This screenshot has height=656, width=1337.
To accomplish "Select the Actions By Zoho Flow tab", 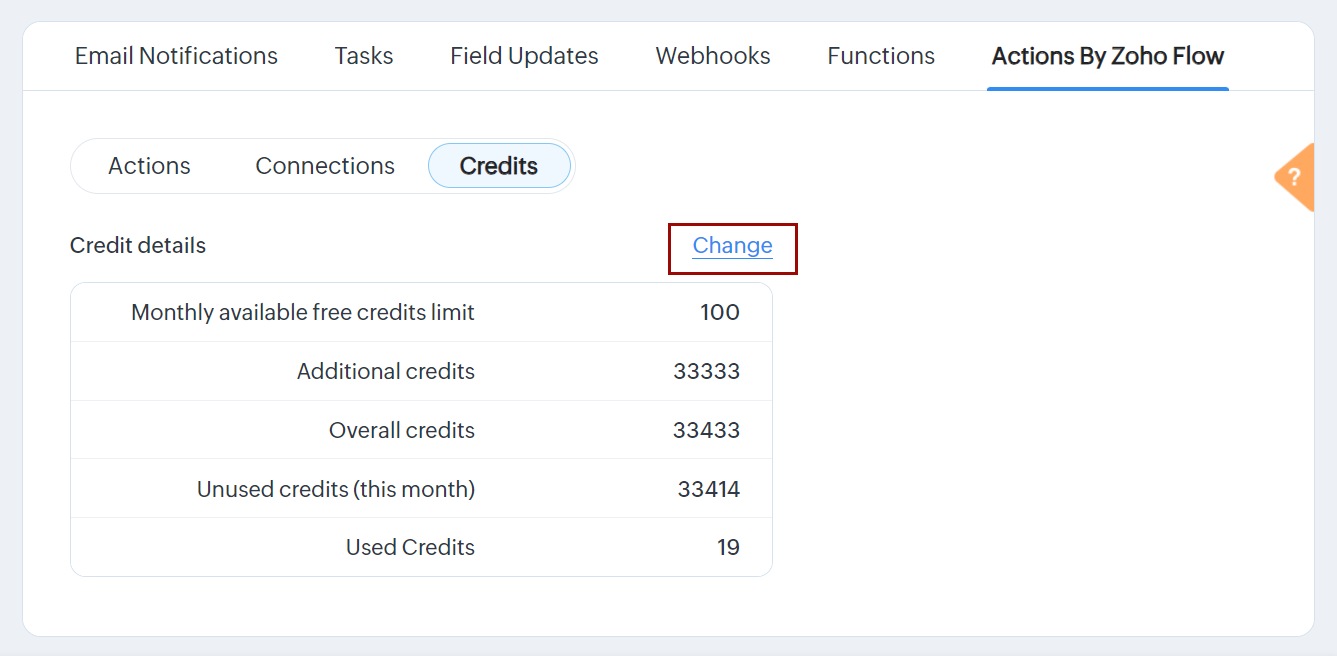I will 1107,56.
